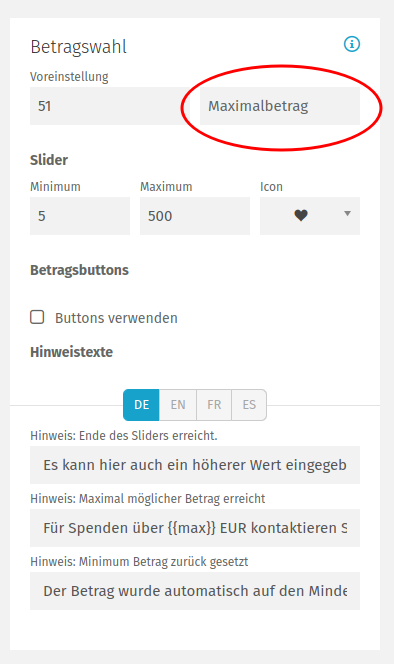Select the slider Maximum field with 500

pyautogui.click(x=195, y=216)
